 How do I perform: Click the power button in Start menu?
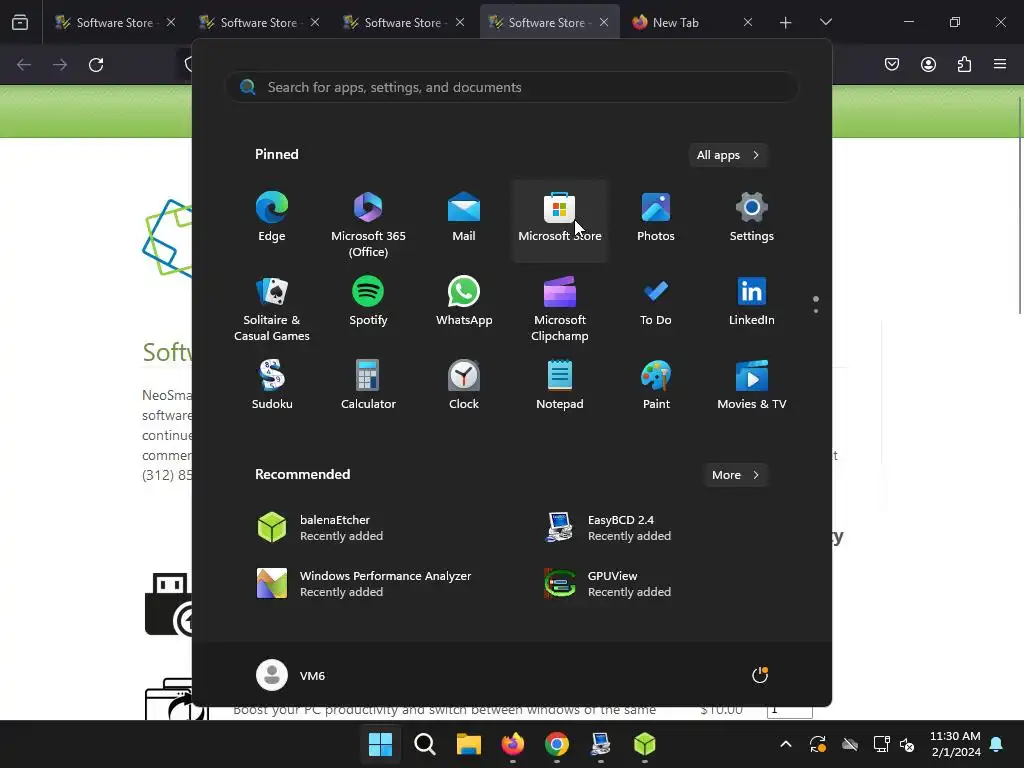[x=760, y=675]
